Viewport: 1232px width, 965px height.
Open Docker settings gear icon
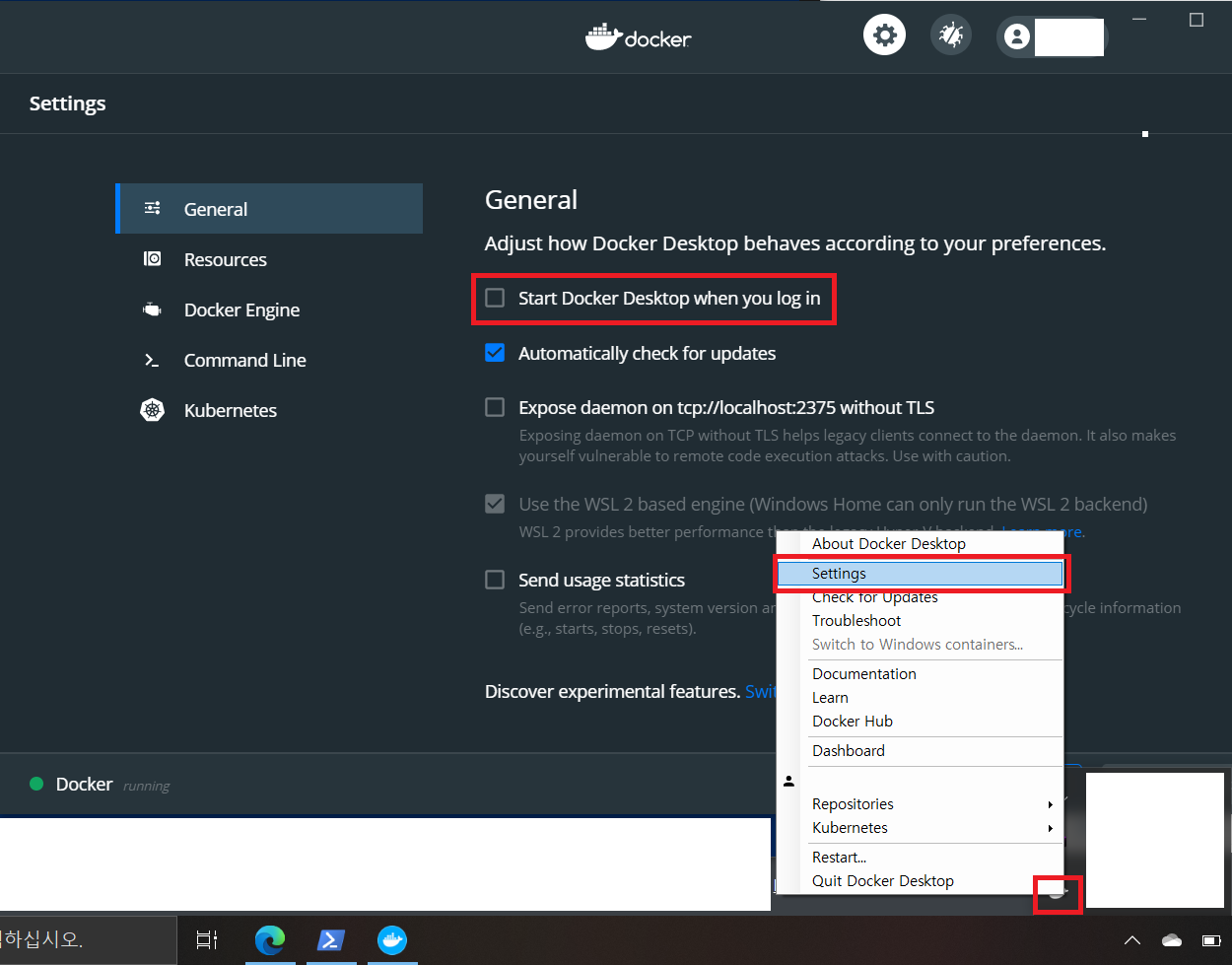(884, 35)
